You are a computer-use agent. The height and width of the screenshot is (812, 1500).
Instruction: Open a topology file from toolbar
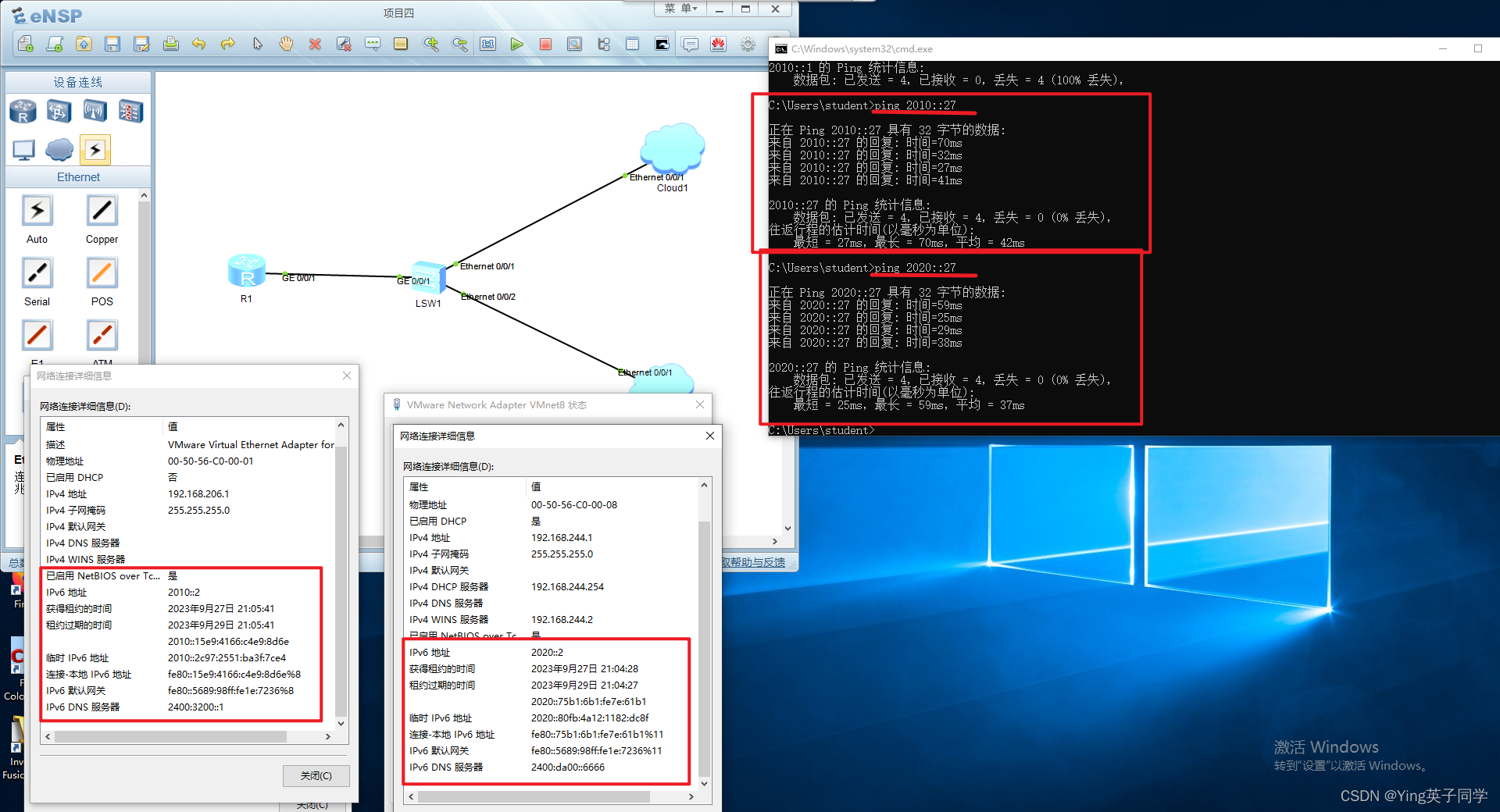click(x=84, y=44)
